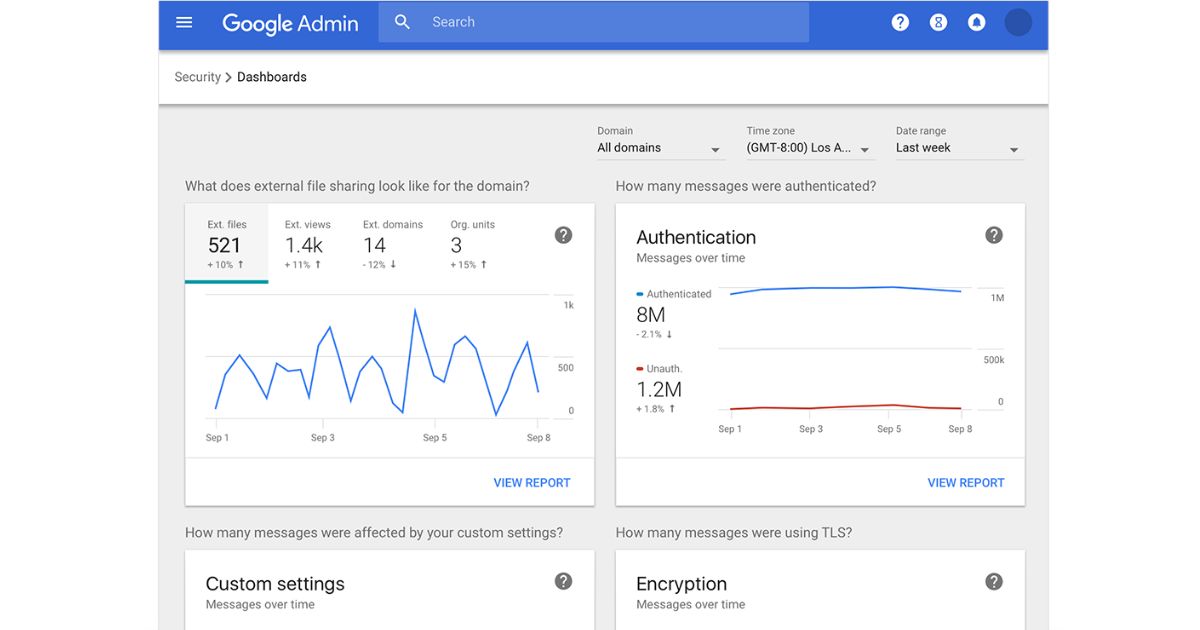
Task: Click the Security breadcrumb link
Action: tap(197, 77)
